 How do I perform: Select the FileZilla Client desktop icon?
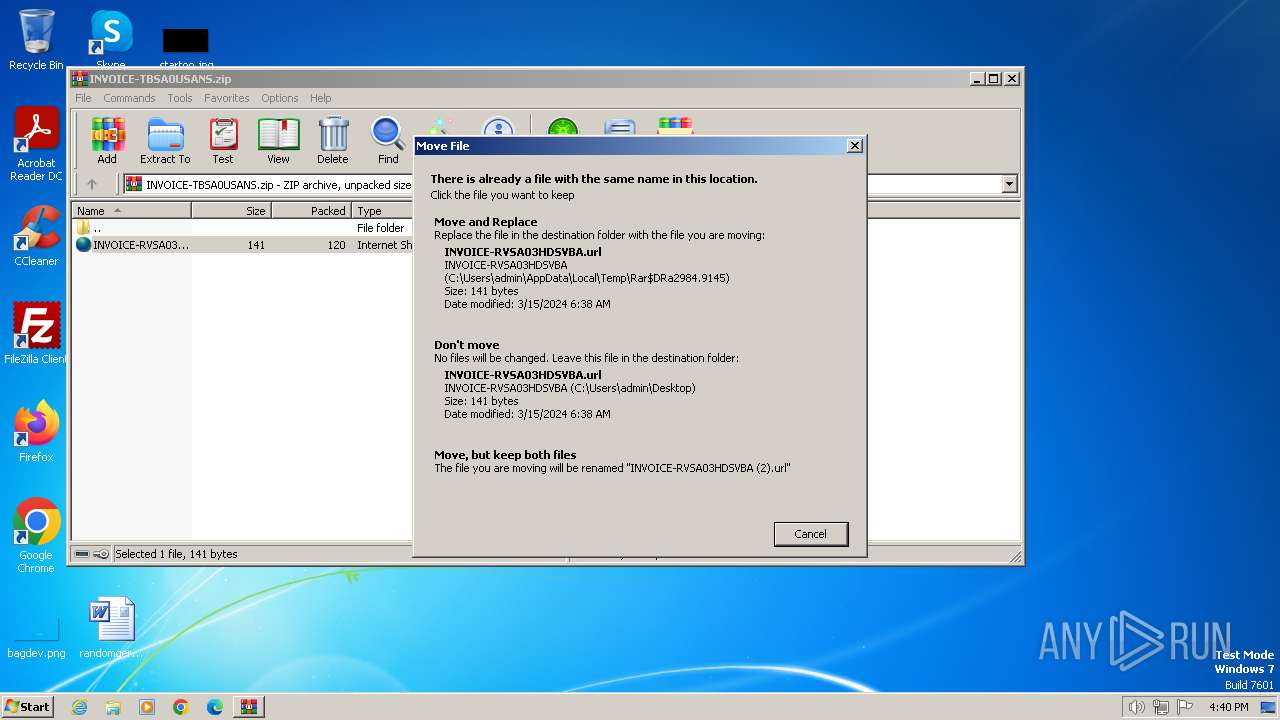tap(36, 333)
